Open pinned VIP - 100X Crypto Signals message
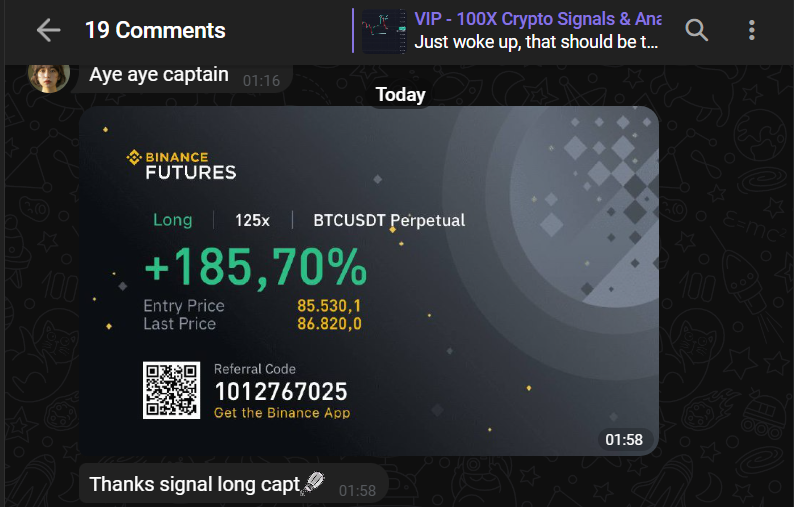 pyautogui.click(x=538, y=20)
